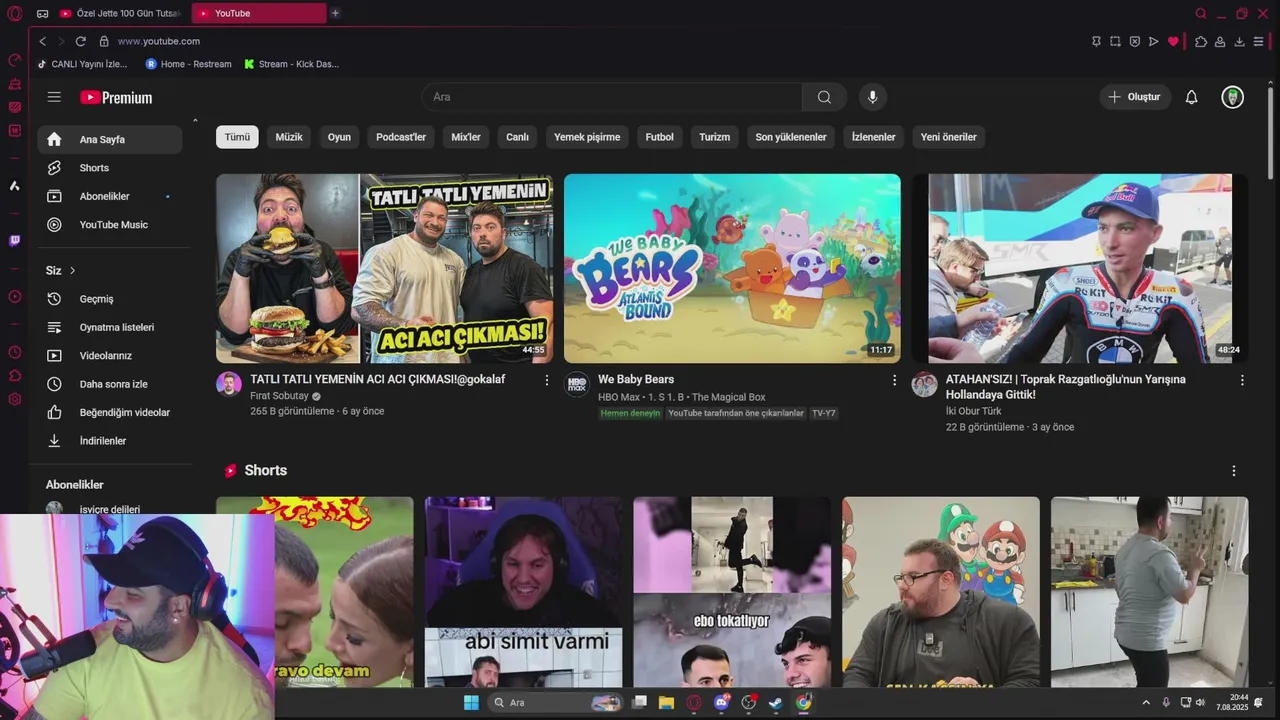Open a new browser tab
This screenshot has width=1280, height=720.
tap(335, 13)
